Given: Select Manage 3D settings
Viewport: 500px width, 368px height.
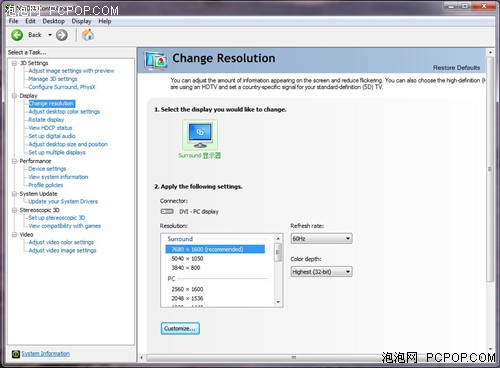Looking at the screenshot, I should 53,79.
